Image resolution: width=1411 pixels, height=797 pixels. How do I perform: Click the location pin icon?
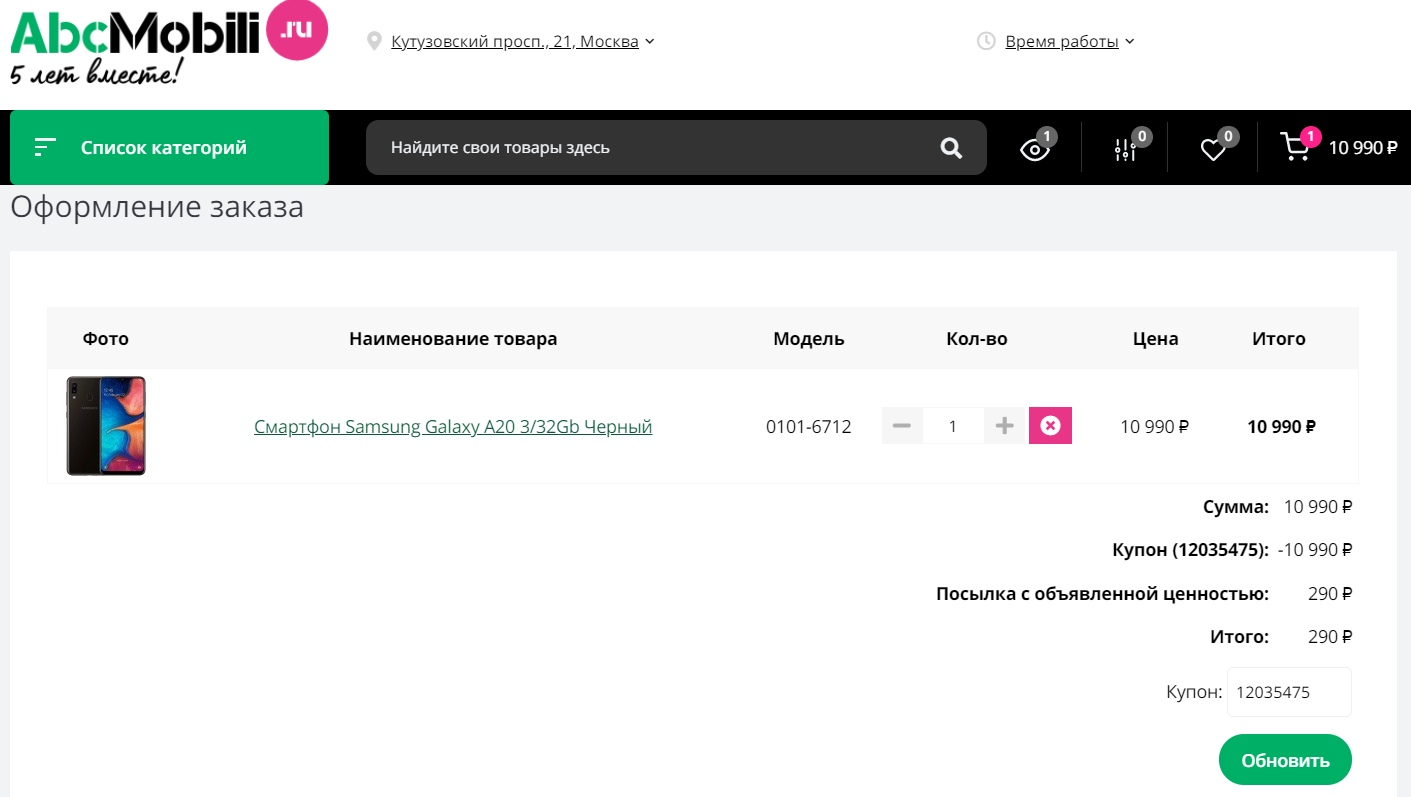click(x=375, y=41)
